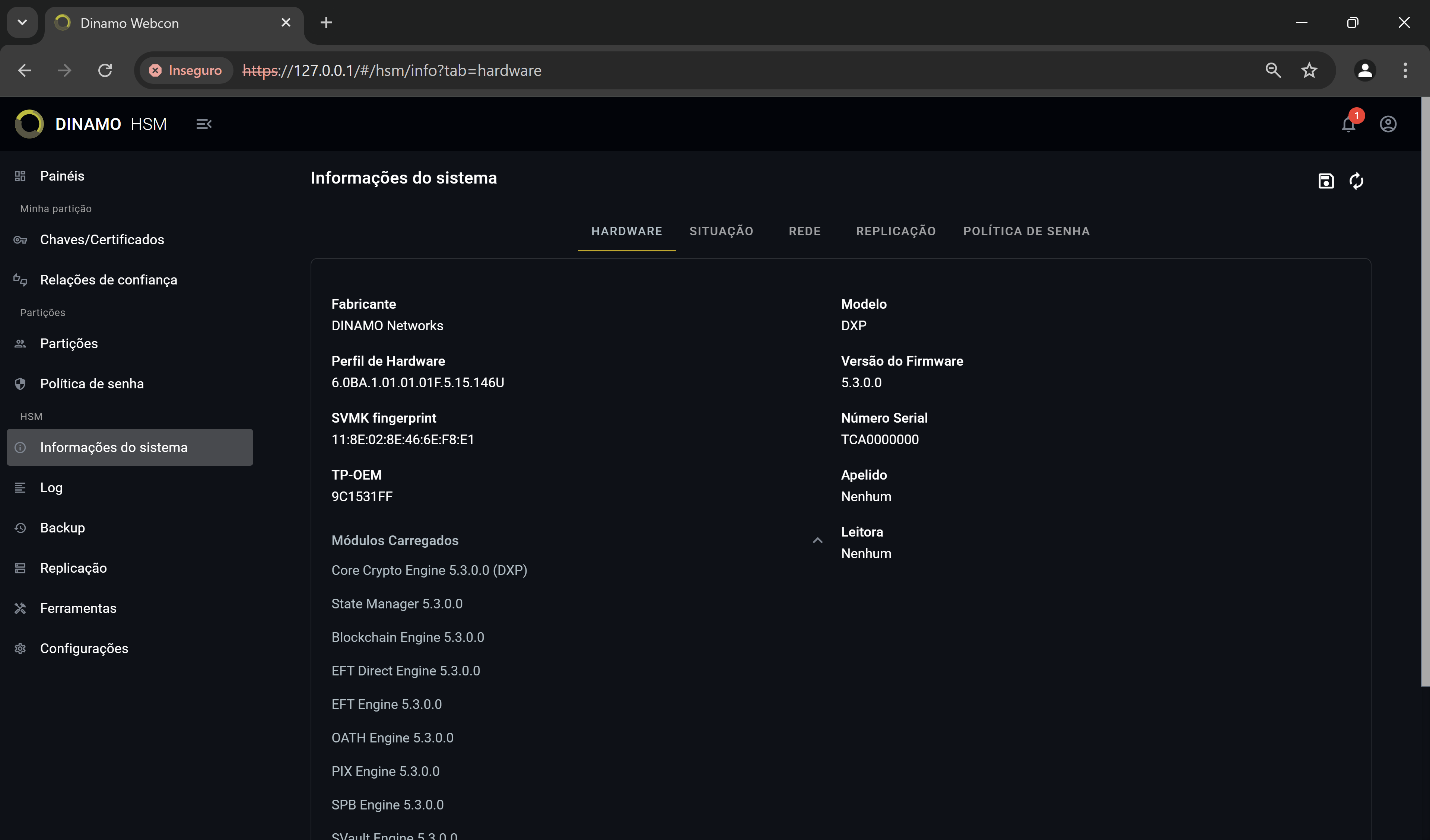The image size is (1430, 840).
Task: Click the key icon beside Chaves/Certificados
Action: 20,239
